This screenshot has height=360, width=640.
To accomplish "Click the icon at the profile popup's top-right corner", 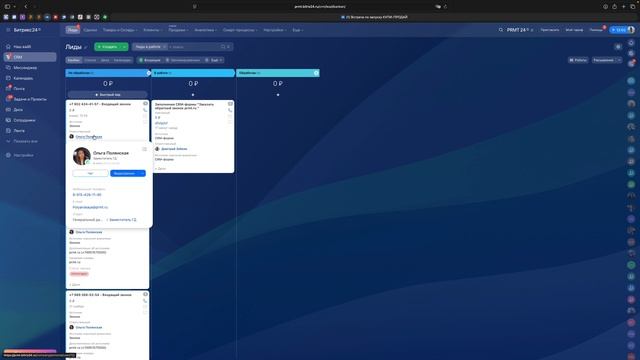I will 144,149.
